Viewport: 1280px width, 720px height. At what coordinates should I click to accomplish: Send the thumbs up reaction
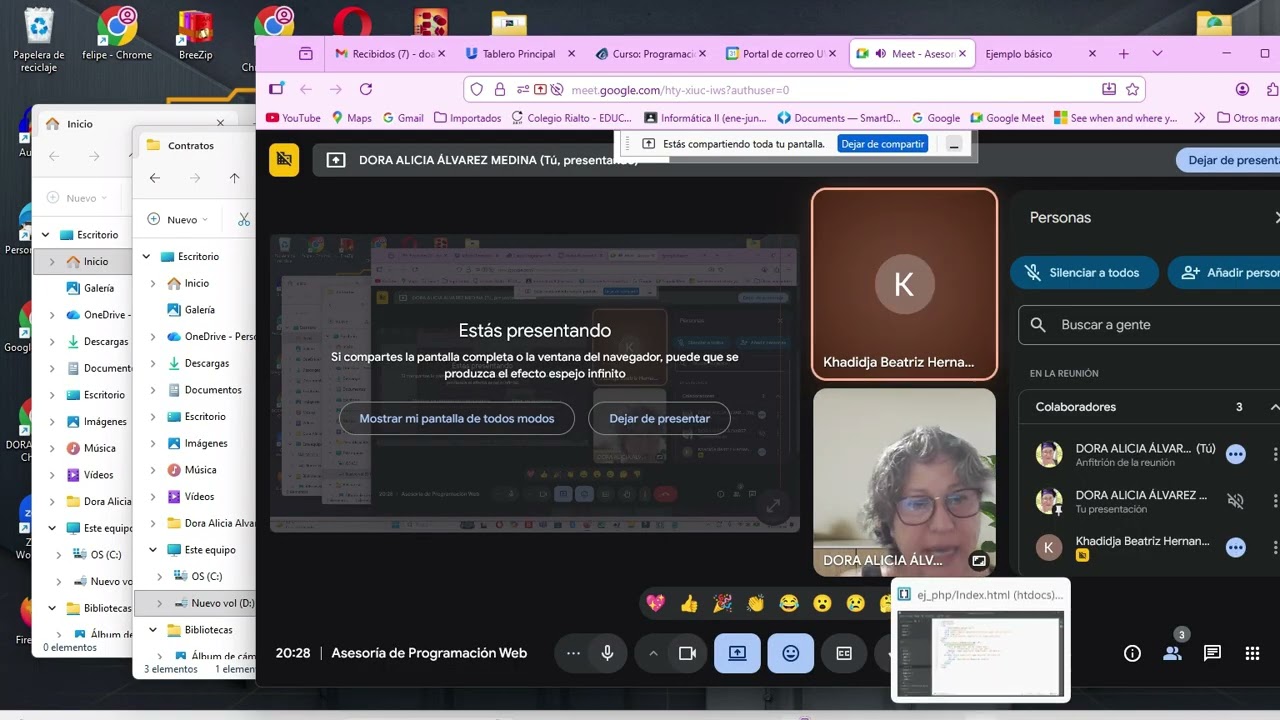689,603
